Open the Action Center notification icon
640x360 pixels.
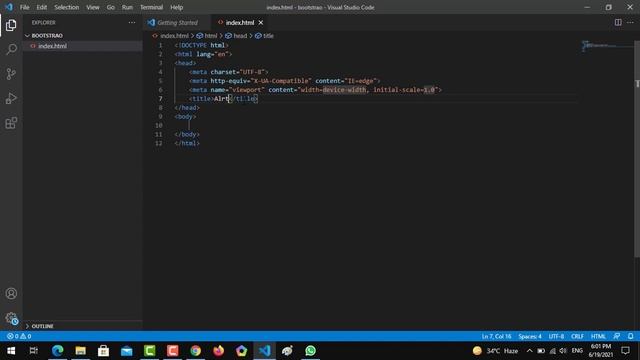(x=625, y=351)
